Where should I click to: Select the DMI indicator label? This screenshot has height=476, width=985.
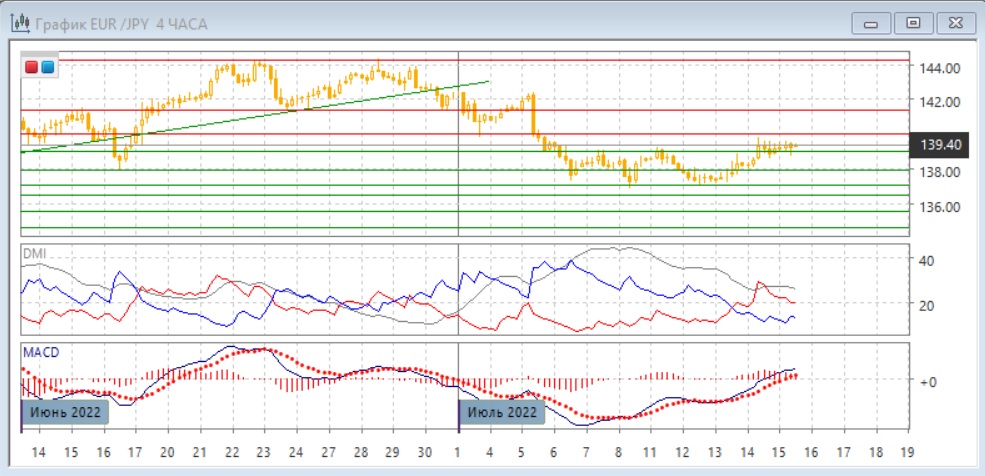click(x=33, y=254)
